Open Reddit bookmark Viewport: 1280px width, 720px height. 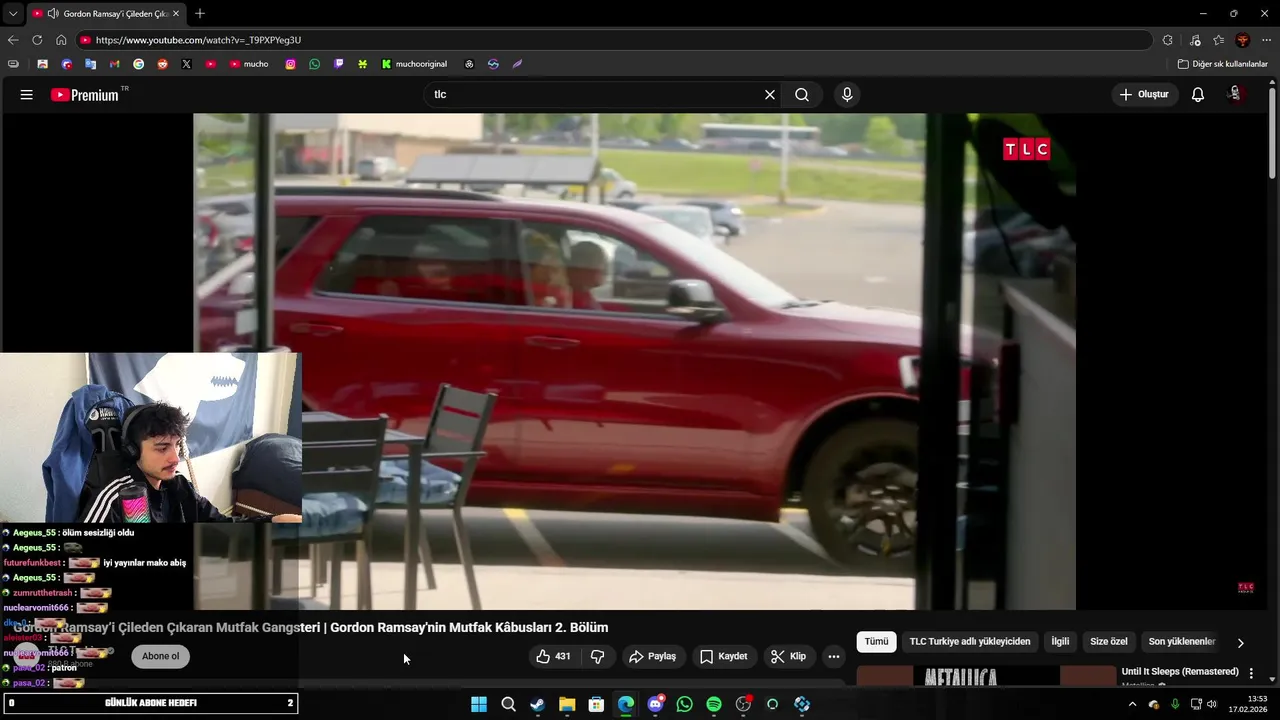tap(162, 64)
